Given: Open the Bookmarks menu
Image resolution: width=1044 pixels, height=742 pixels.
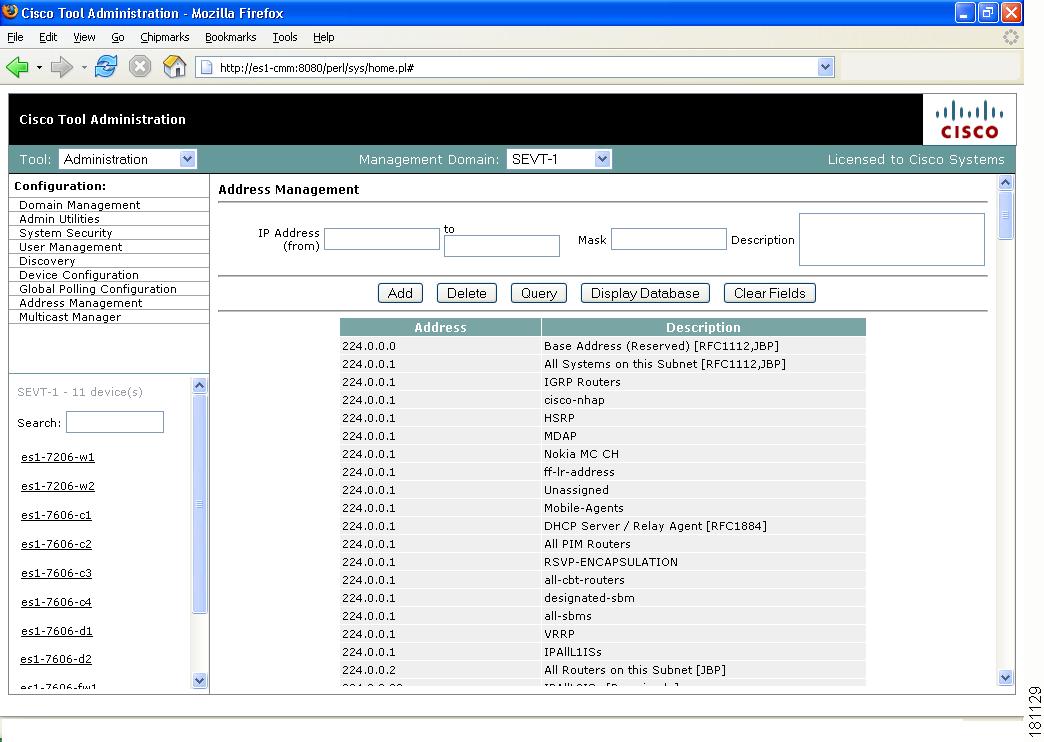Looking at the screenshot, I should (230, 37).
